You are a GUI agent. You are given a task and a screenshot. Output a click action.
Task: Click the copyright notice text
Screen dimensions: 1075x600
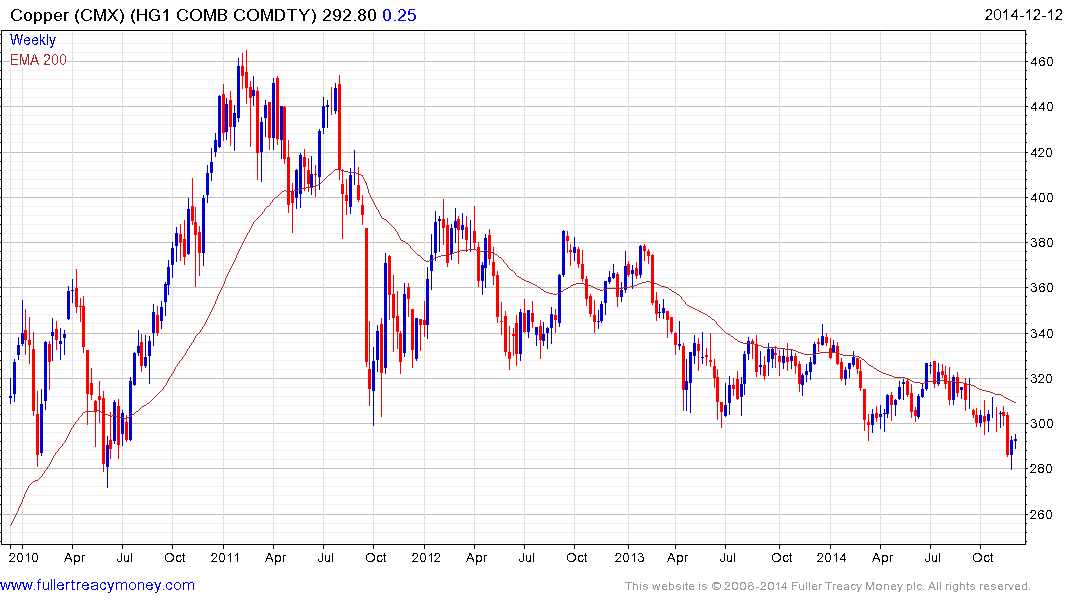pos(828,586)
